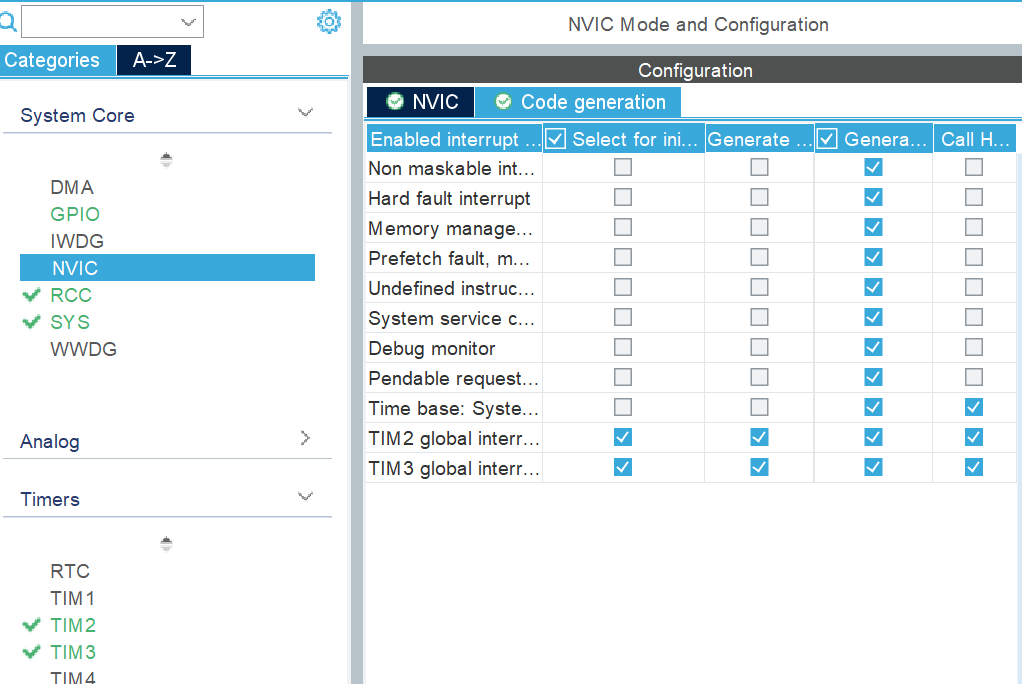Select the Hard fault interrupt row name
Image resolution: width=1022 pixels, height=684 pixels.
click(449, 199)
